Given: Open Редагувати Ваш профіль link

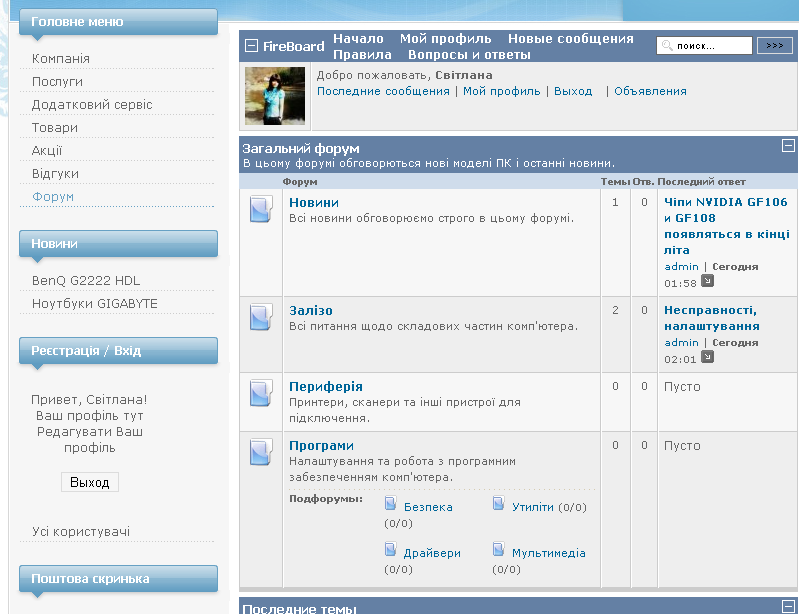Looking at the screenshot, I should [x=90, y=440].
